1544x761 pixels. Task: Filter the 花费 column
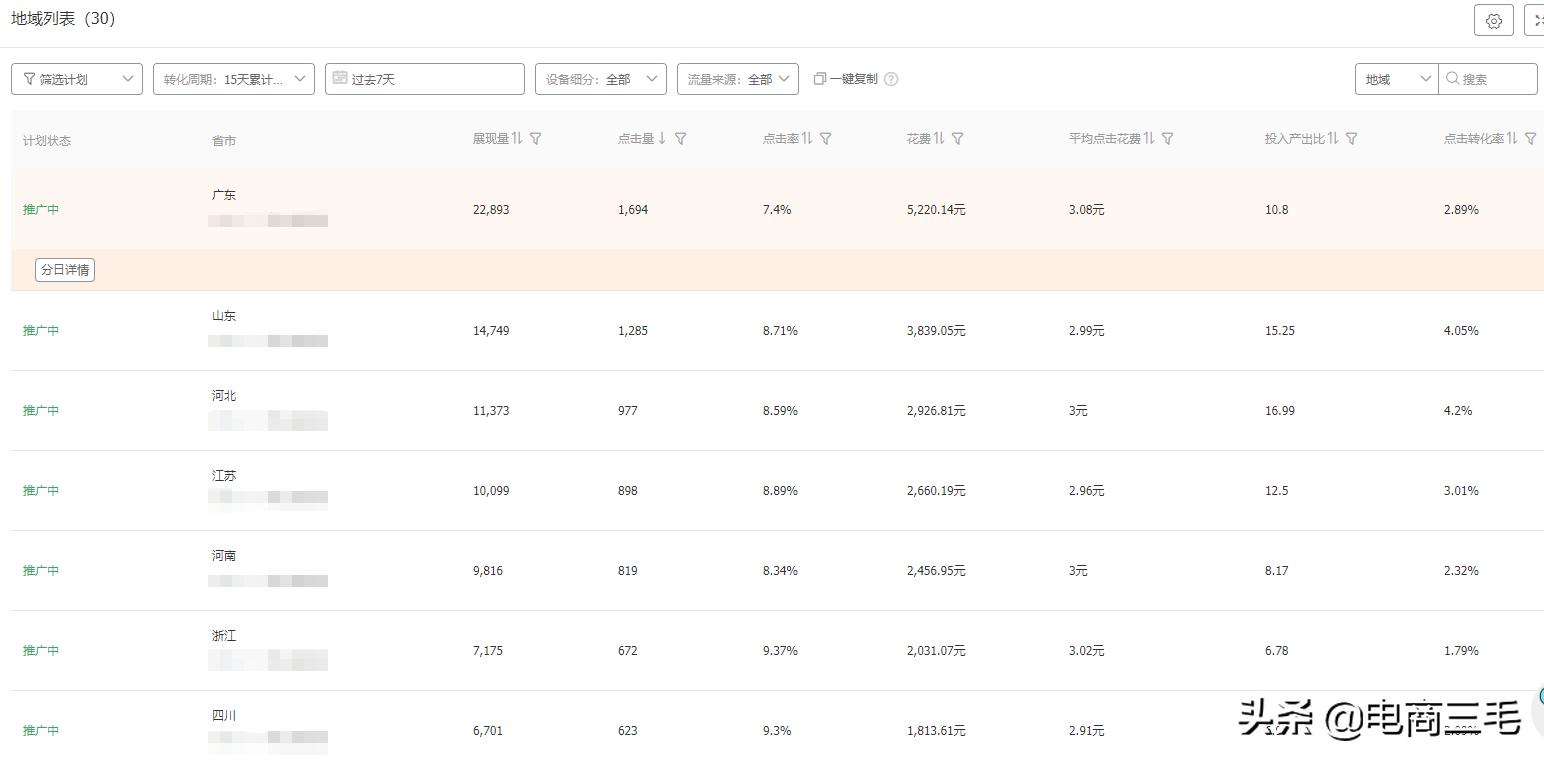coord(958,139)
